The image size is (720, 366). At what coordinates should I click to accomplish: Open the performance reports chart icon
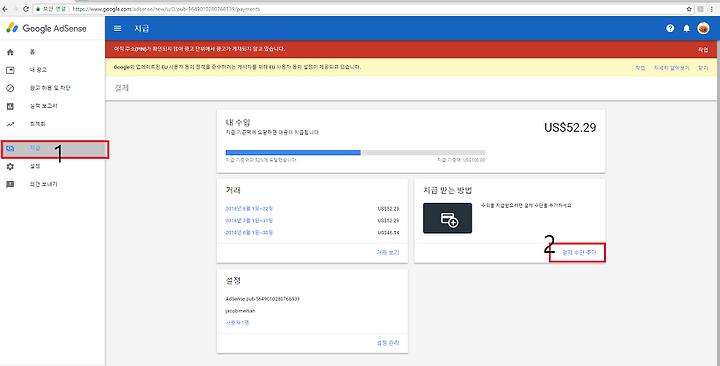[x=10, y=106]
